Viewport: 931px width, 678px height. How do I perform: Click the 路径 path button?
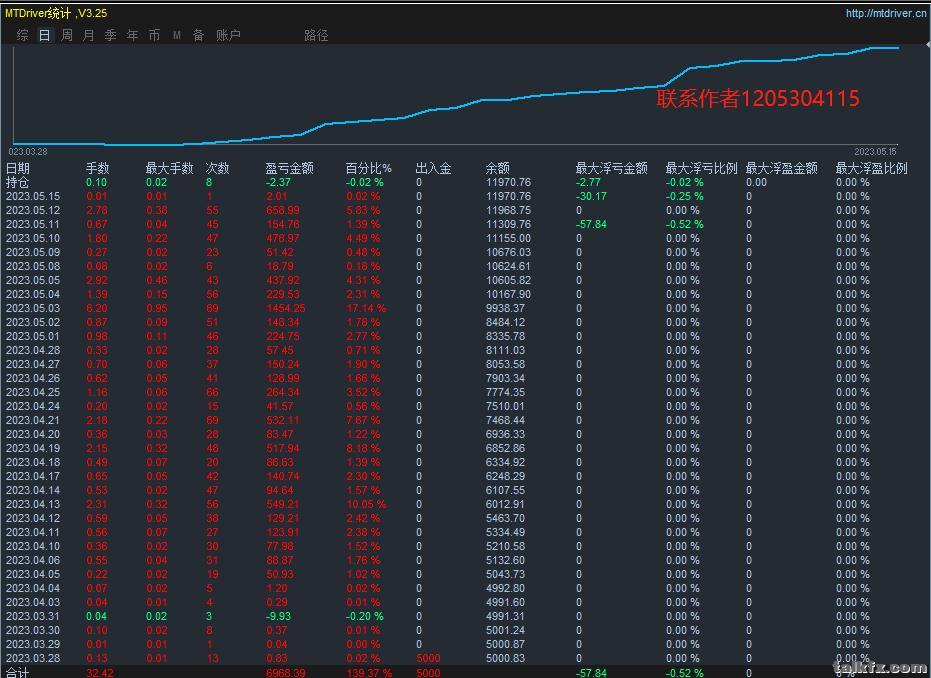pos(316,35)
